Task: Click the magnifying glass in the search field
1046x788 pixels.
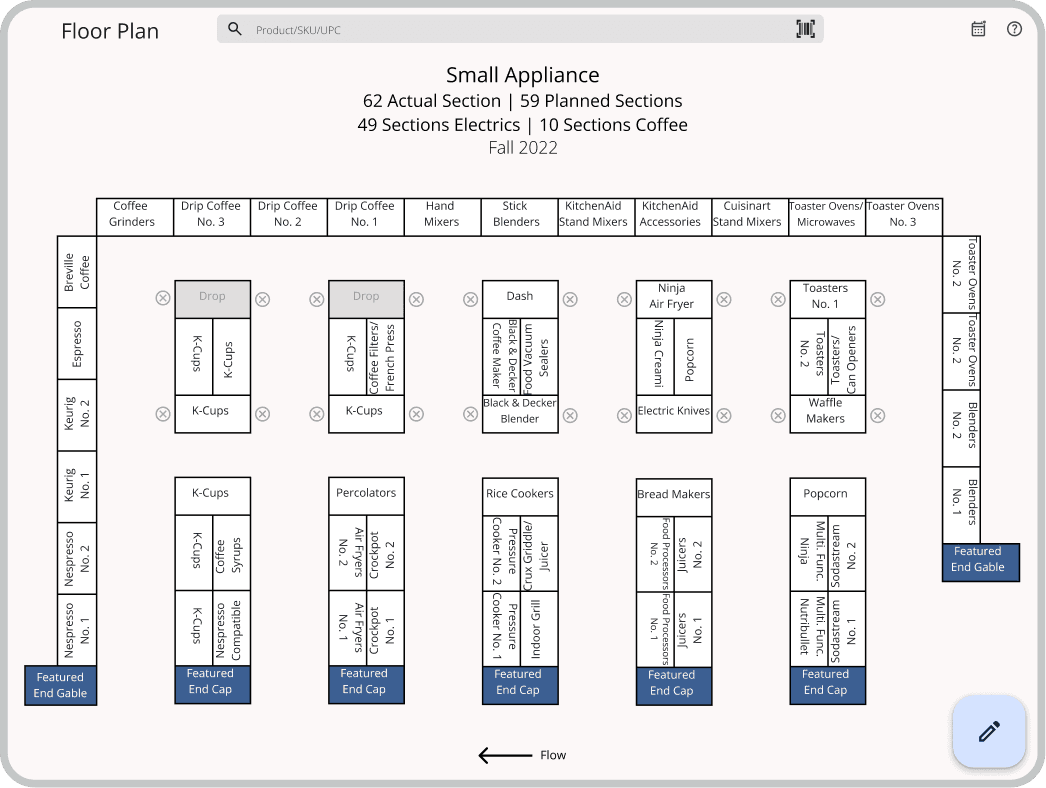Action: pos(234,29)
